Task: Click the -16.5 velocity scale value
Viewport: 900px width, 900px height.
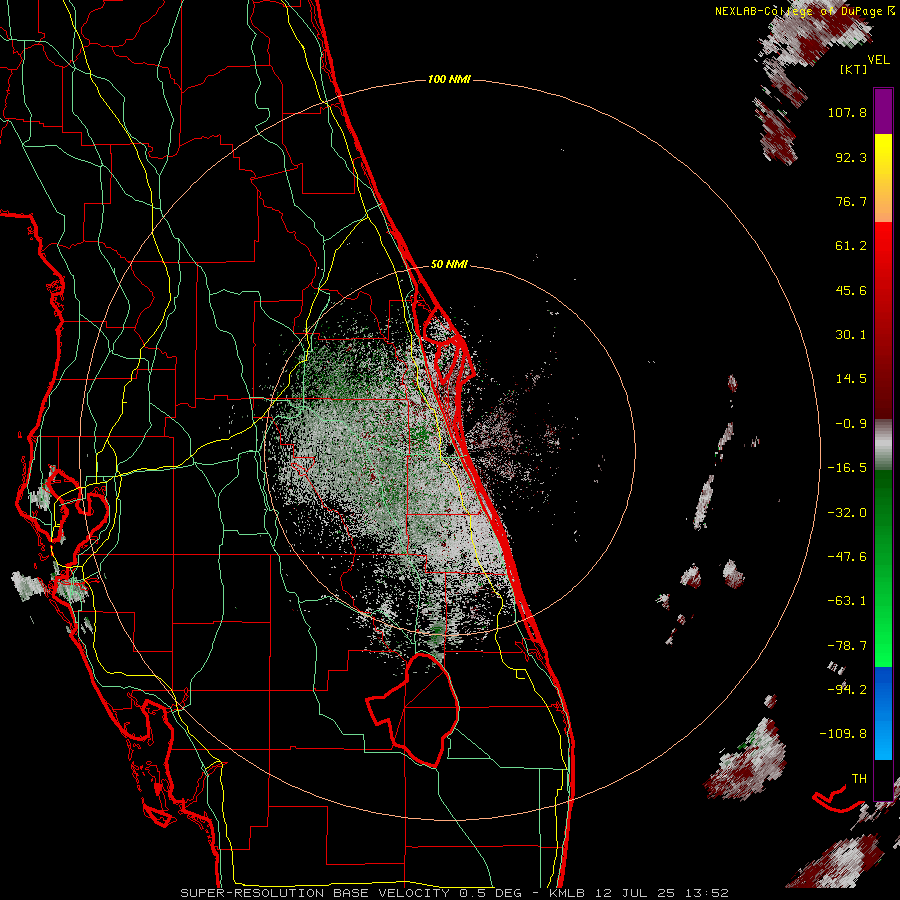Action: (x=847, y=468)
